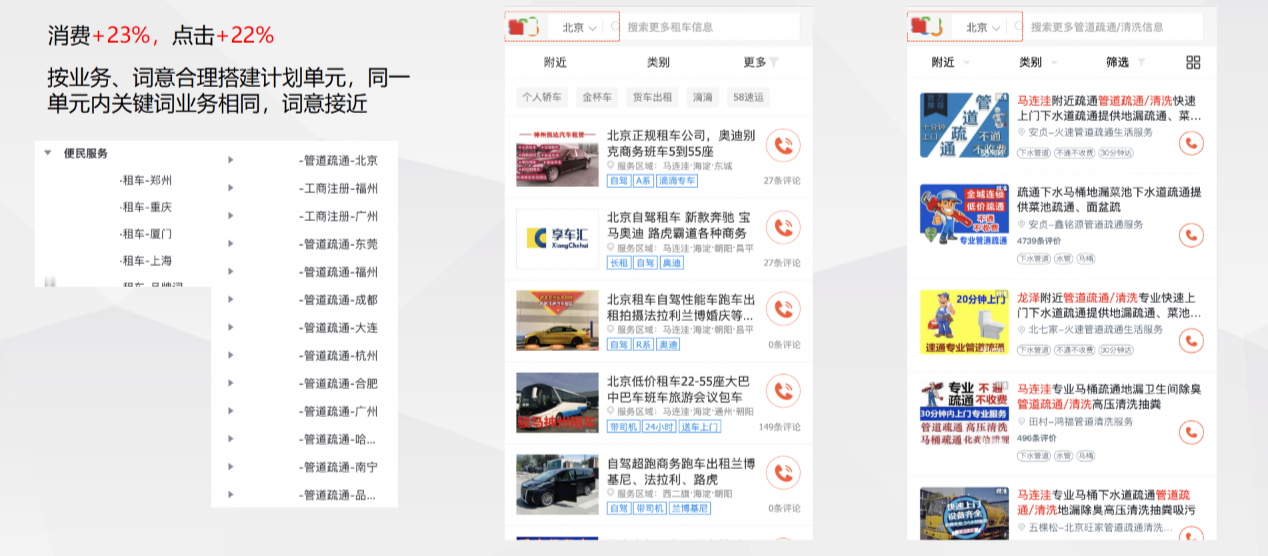Select 附近 tab in car rental list

[556, 62]
